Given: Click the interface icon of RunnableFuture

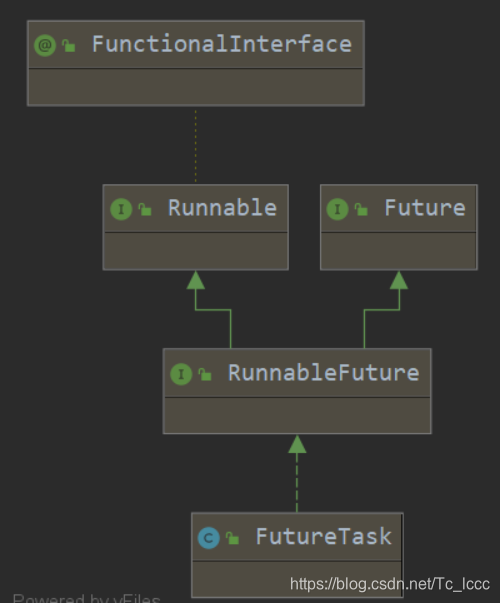Looking at the screenshot, I should coord(181,374).
